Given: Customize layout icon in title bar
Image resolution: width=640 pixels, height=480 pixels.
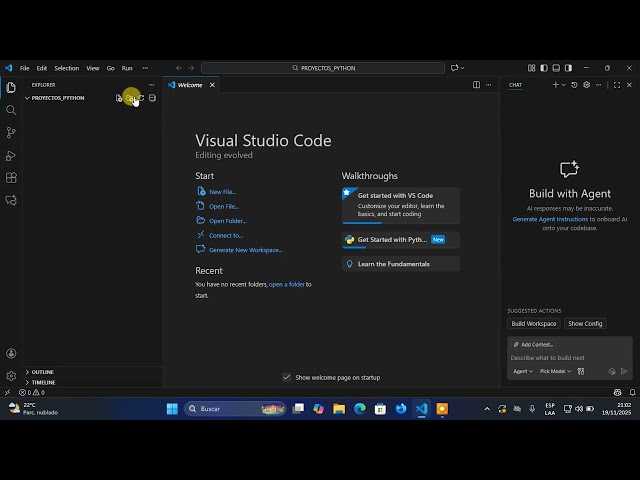Looking at the screenshot, I should pyautogui.click(x=531, y=68).
